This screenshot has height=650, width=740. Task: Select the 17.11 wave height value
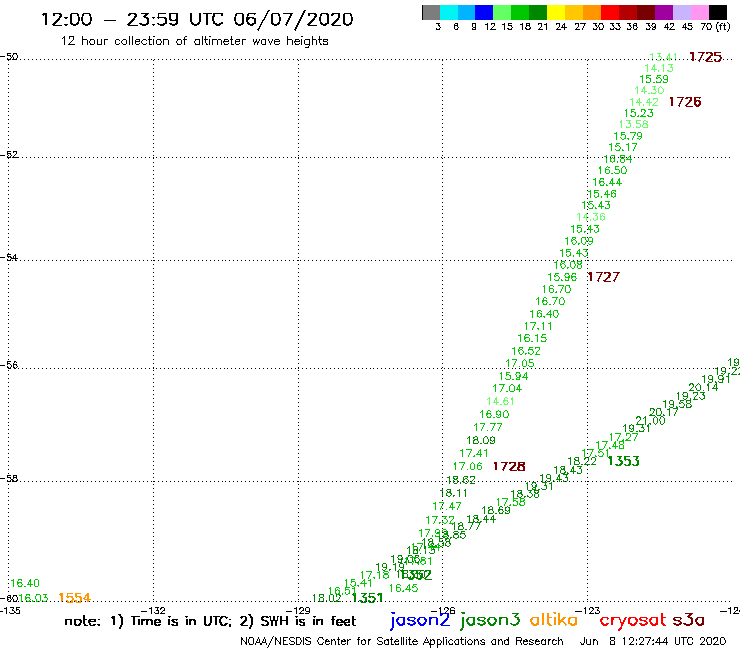click(538, 326)
